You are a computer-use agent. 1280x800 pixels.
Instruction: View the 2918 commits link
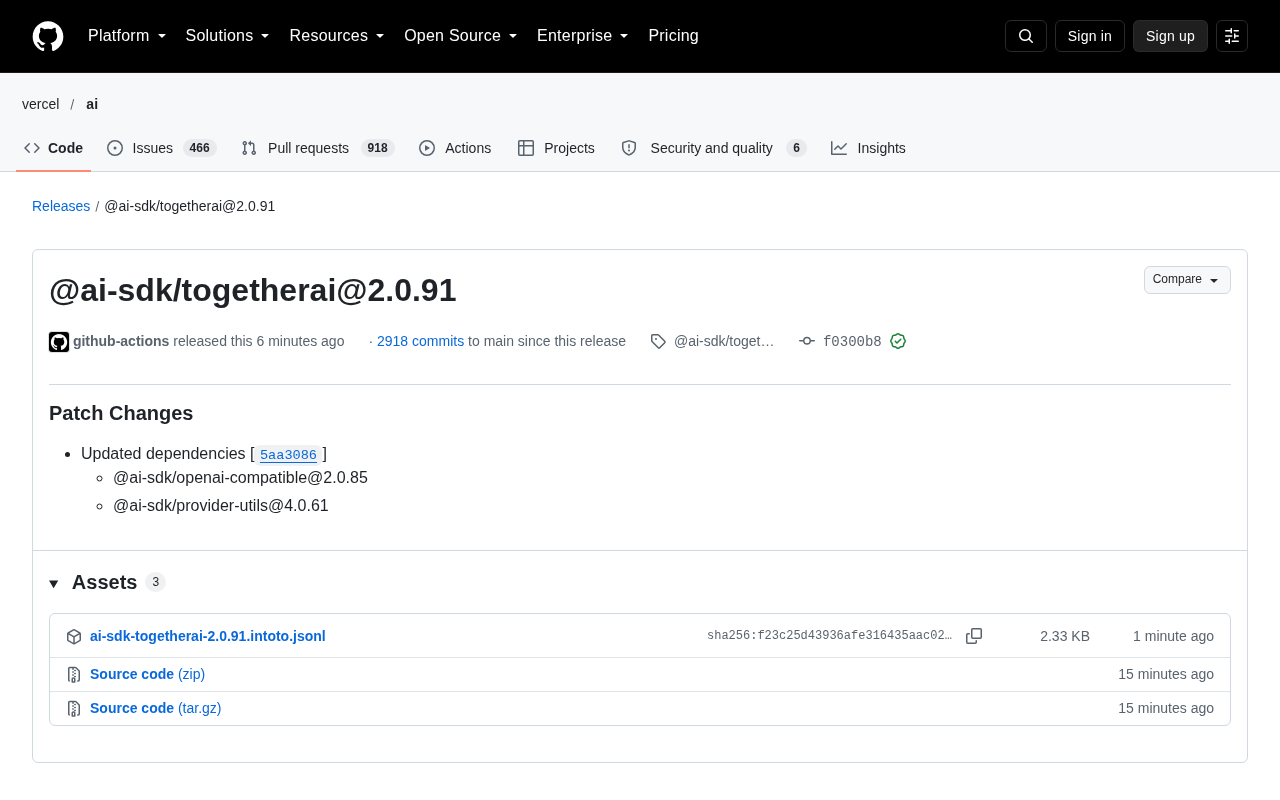(x=420, y=341)
